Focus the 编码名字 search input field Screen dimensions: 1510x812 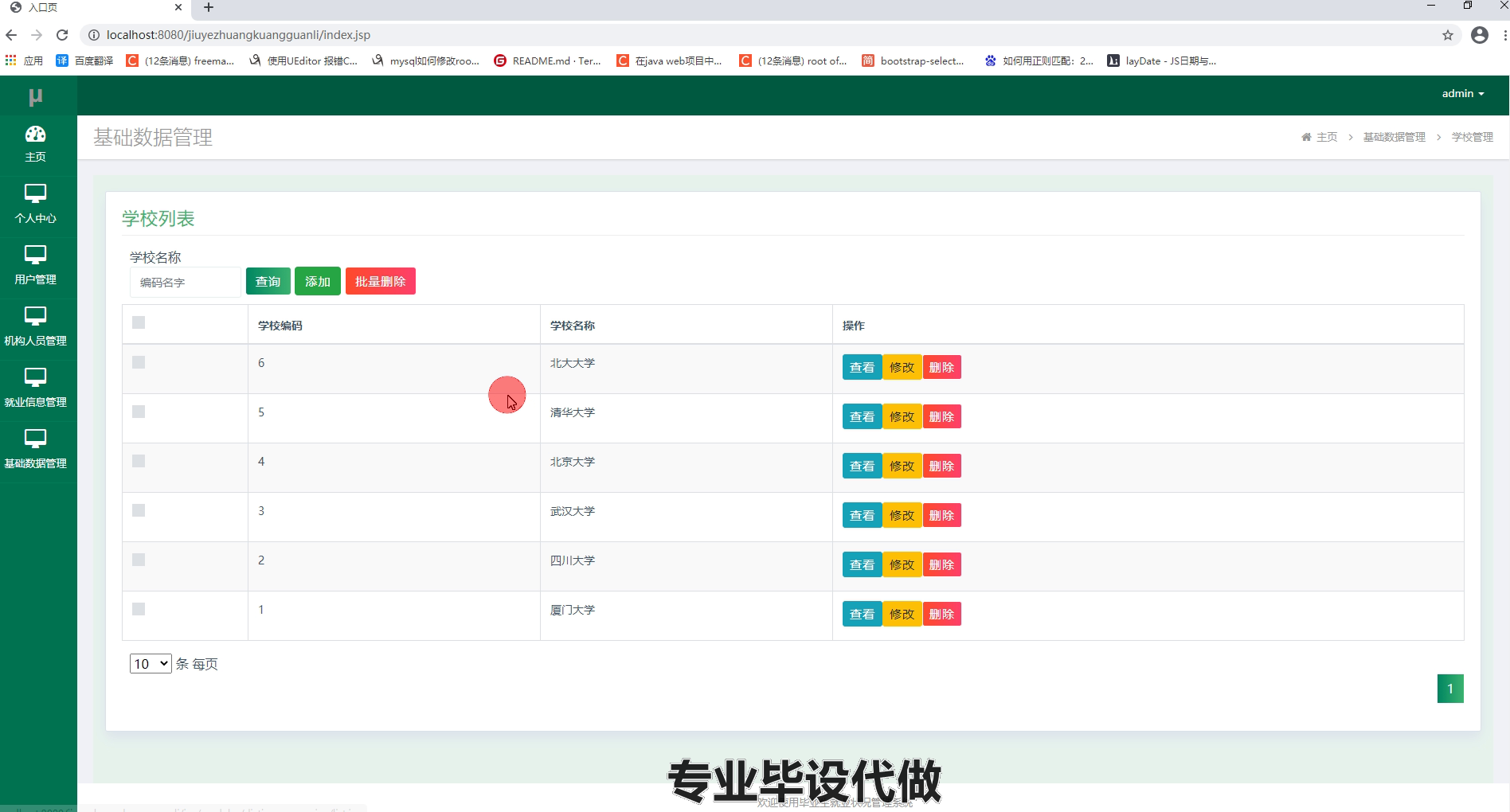coord(185,282)
